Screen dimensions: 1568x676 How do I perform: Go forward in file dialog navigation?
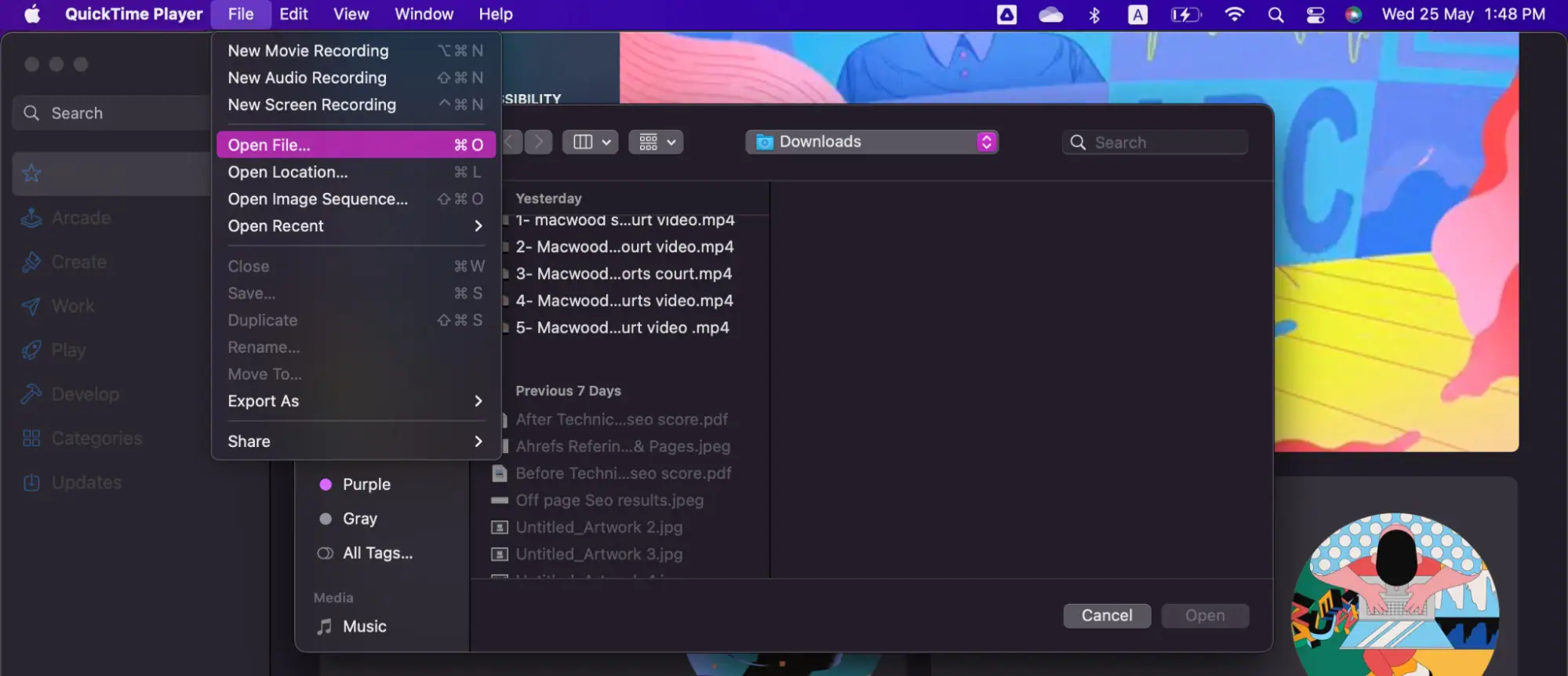point(538,142)
